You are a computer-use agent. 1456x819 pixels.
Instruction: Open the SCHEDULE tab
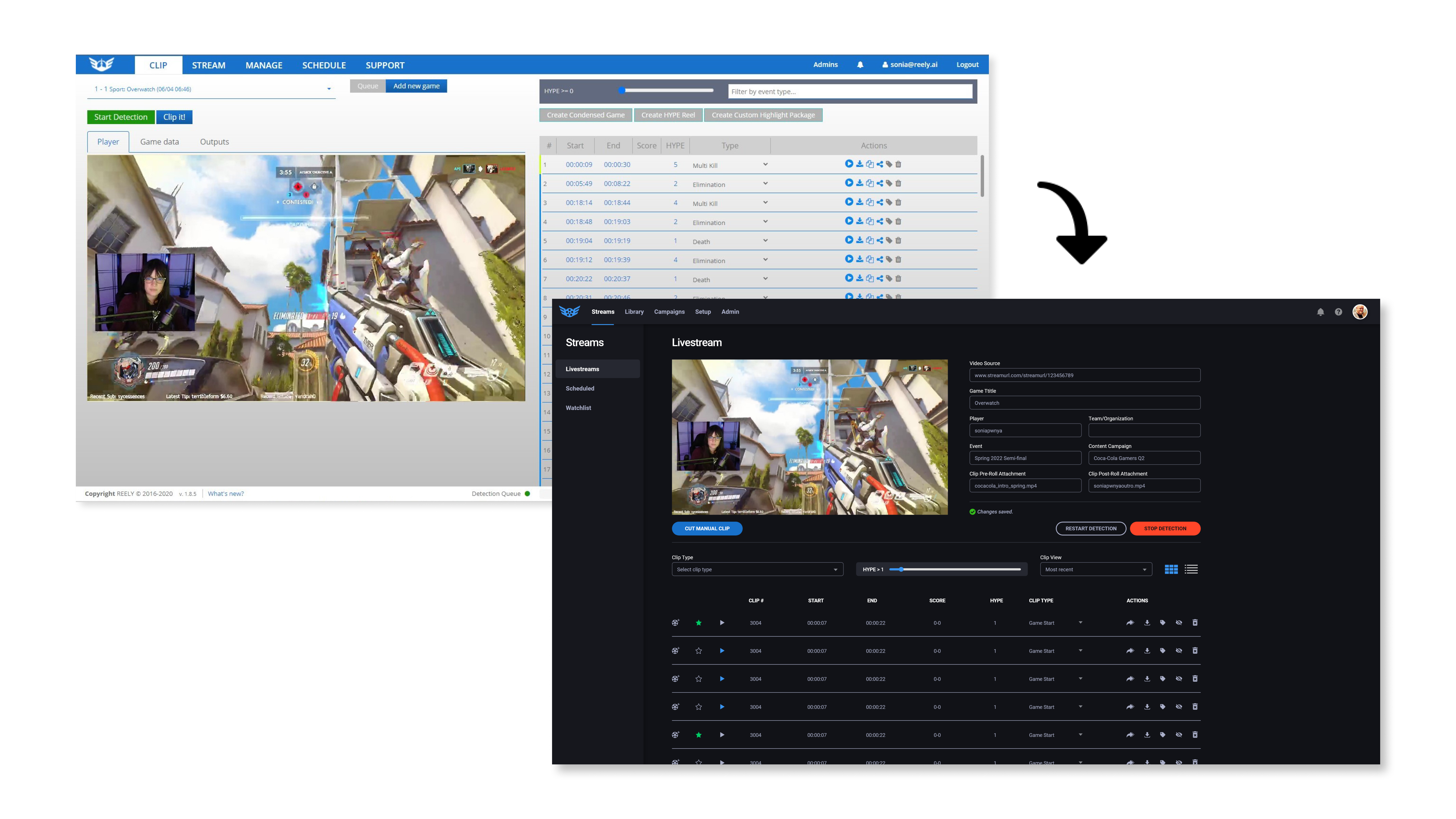[x=324, y=65]
